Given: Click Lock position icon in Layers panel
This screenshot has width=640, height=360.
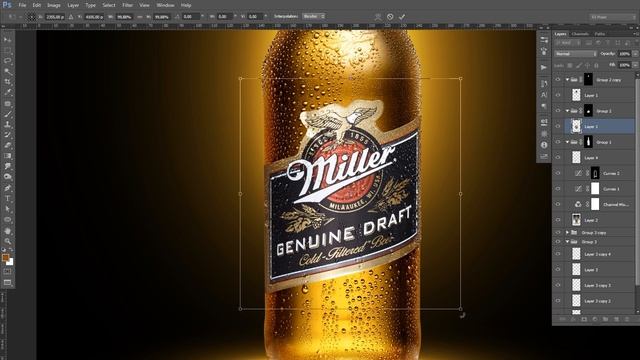Looking at the screenshot, I should click(588, 65).
